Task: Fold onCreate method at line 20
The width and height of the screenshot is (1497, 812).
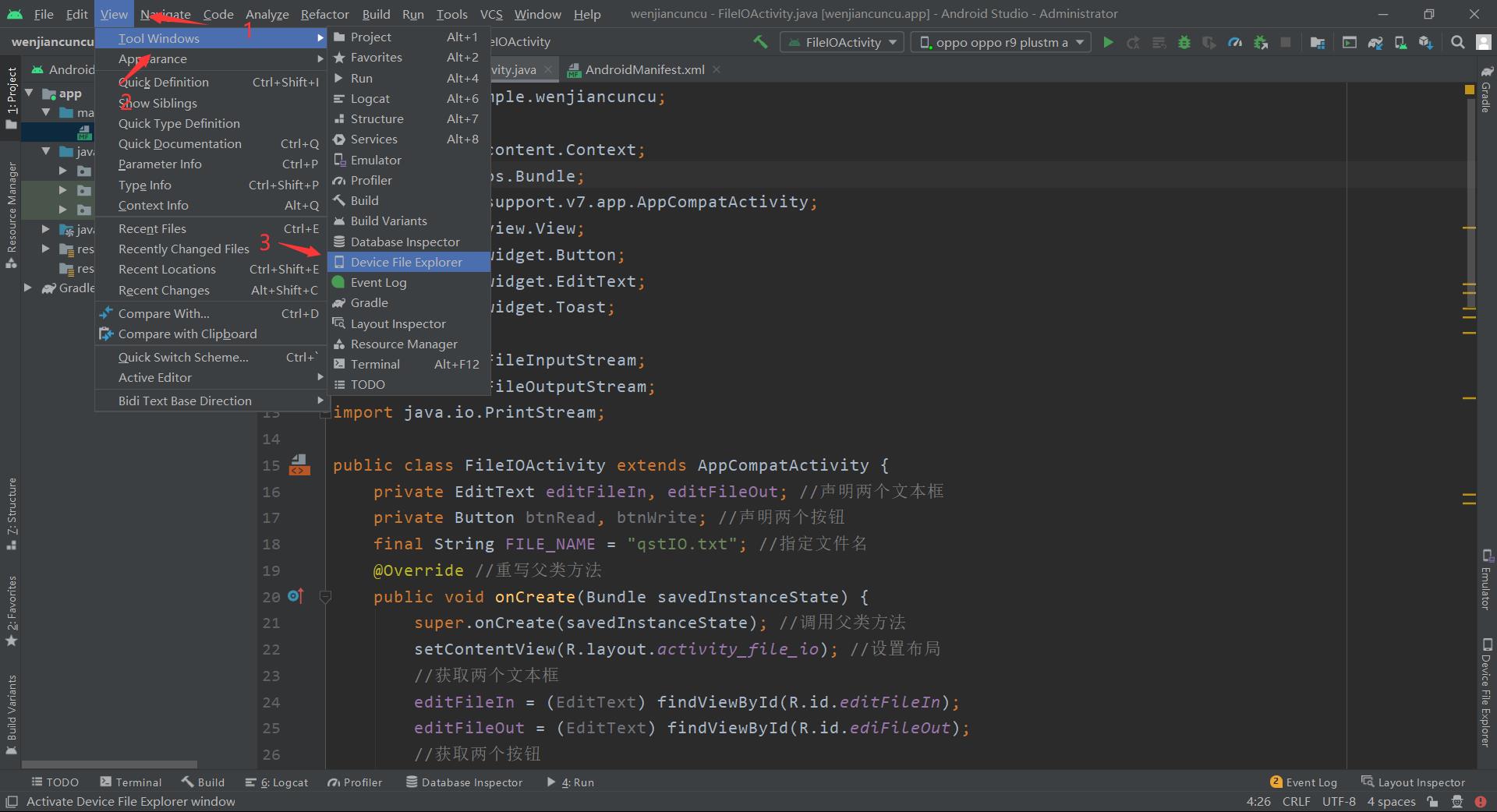Action: [326, 597]
